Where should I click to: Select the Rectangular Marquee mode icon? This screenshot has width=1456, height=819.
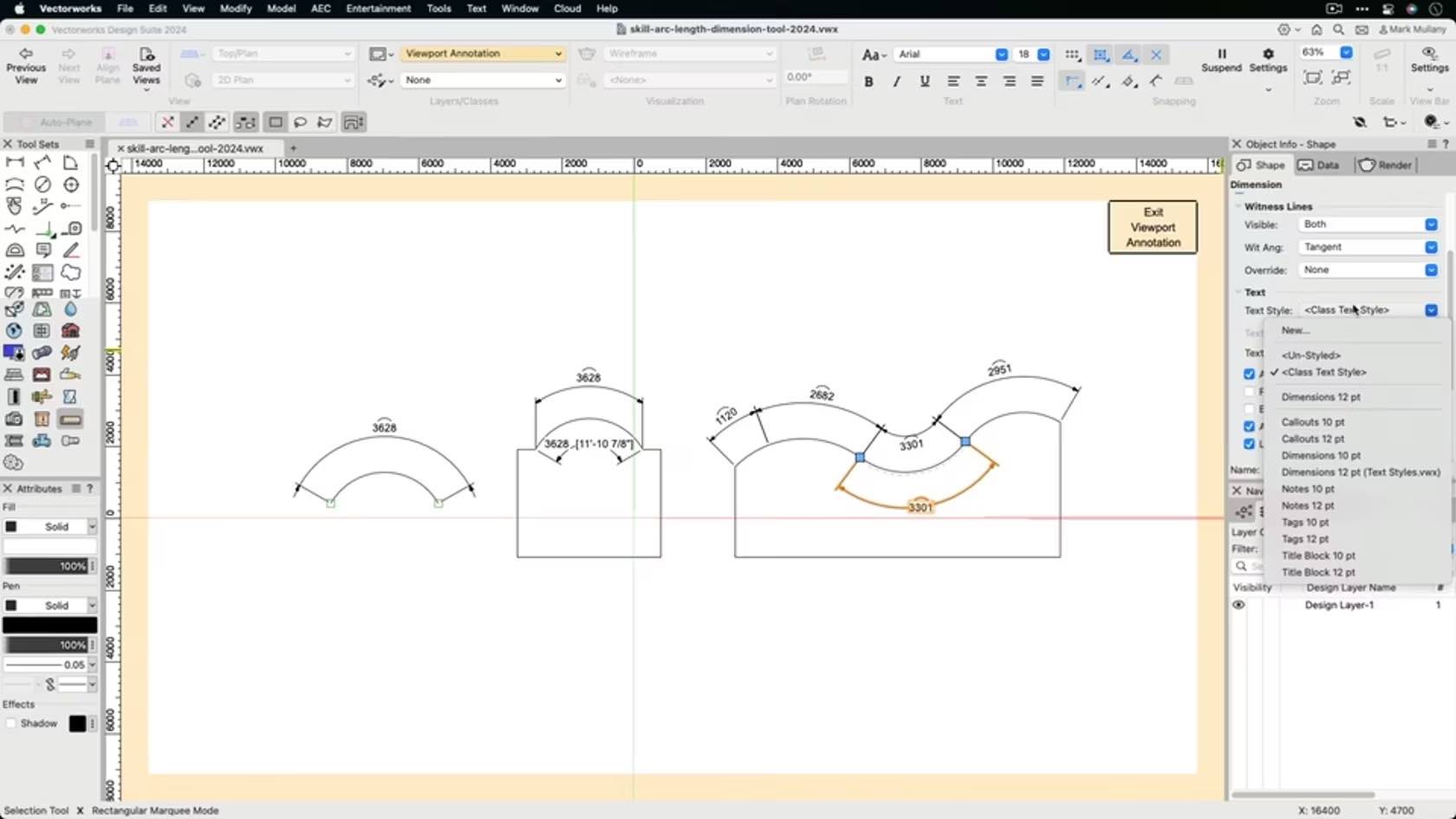[x=275, y=122]
